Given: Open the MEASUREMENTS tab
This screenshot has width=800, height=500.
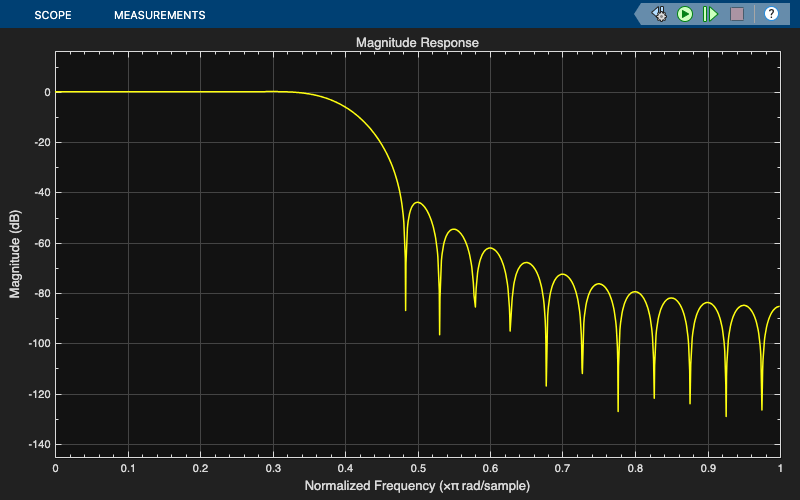Looking at the screenshot, I should pyautogui.click(x=160, y=15).
